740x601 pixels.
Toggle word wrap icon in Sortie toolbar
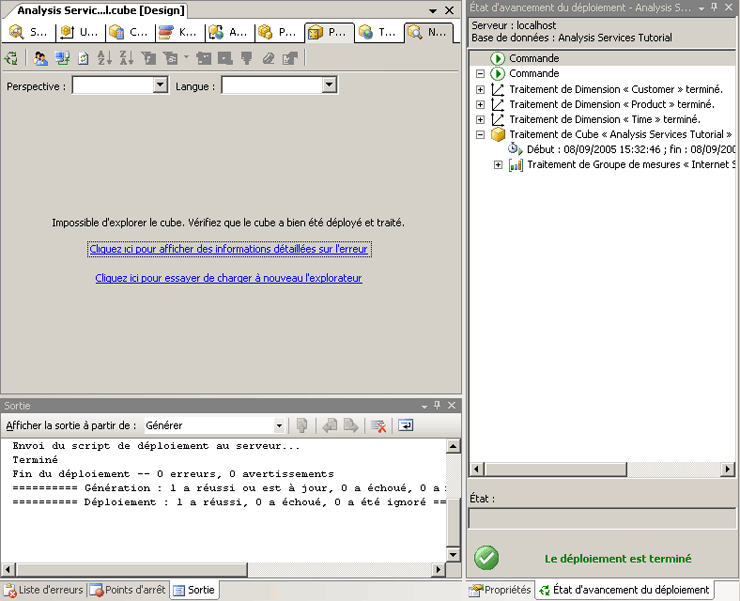(x=405, y=425)
